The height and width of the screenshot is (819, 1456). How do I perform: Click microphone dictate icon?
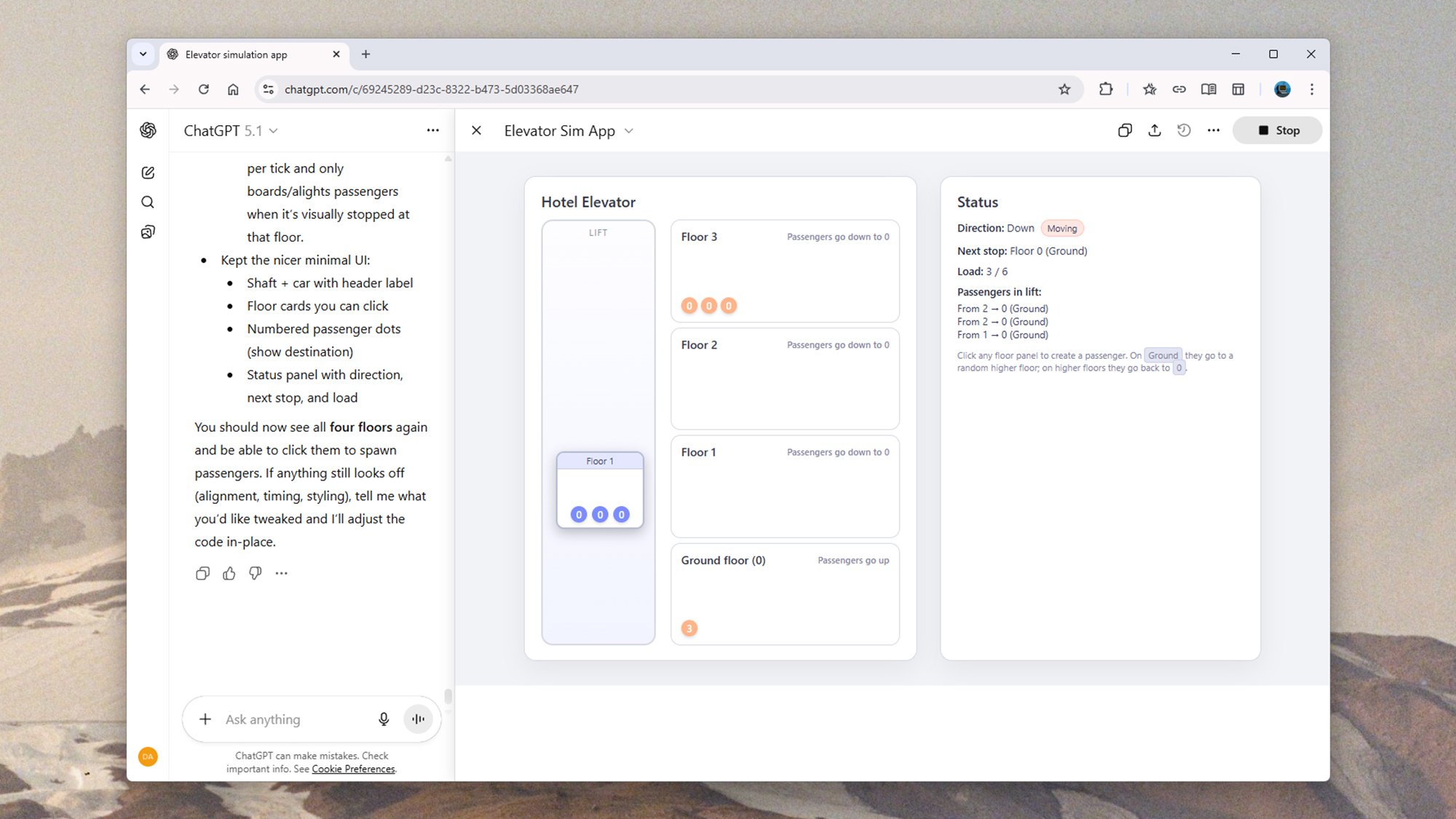[x=384, y=719]
